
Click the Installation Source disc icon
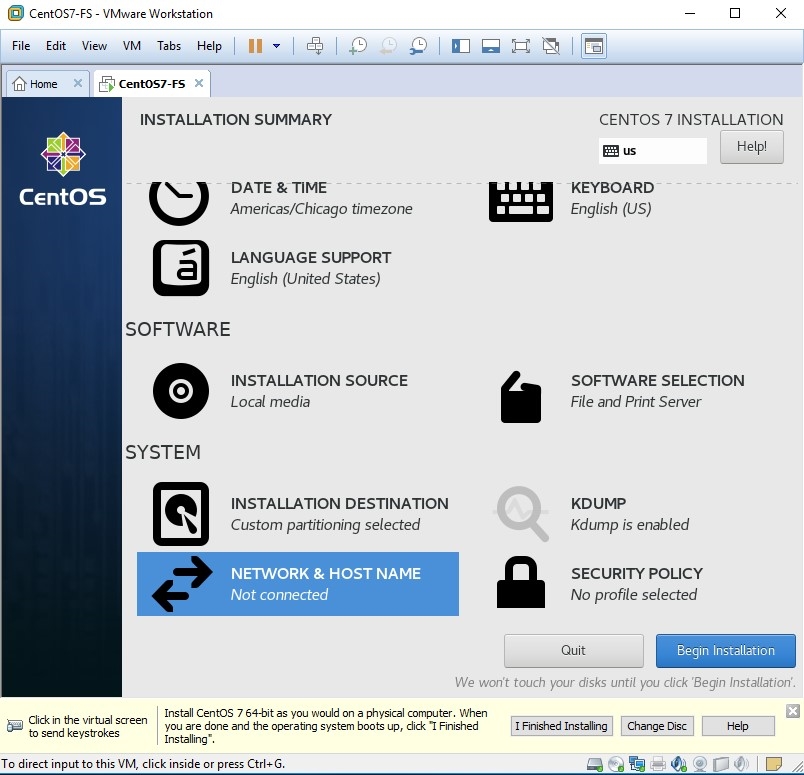pyautogui.click(x=181, y=391)
